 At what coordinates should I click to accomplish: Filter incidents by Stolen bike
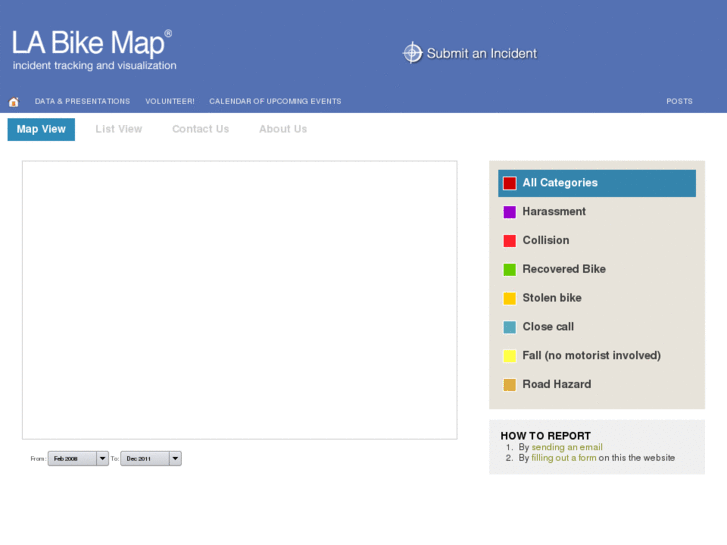(597, 298)
